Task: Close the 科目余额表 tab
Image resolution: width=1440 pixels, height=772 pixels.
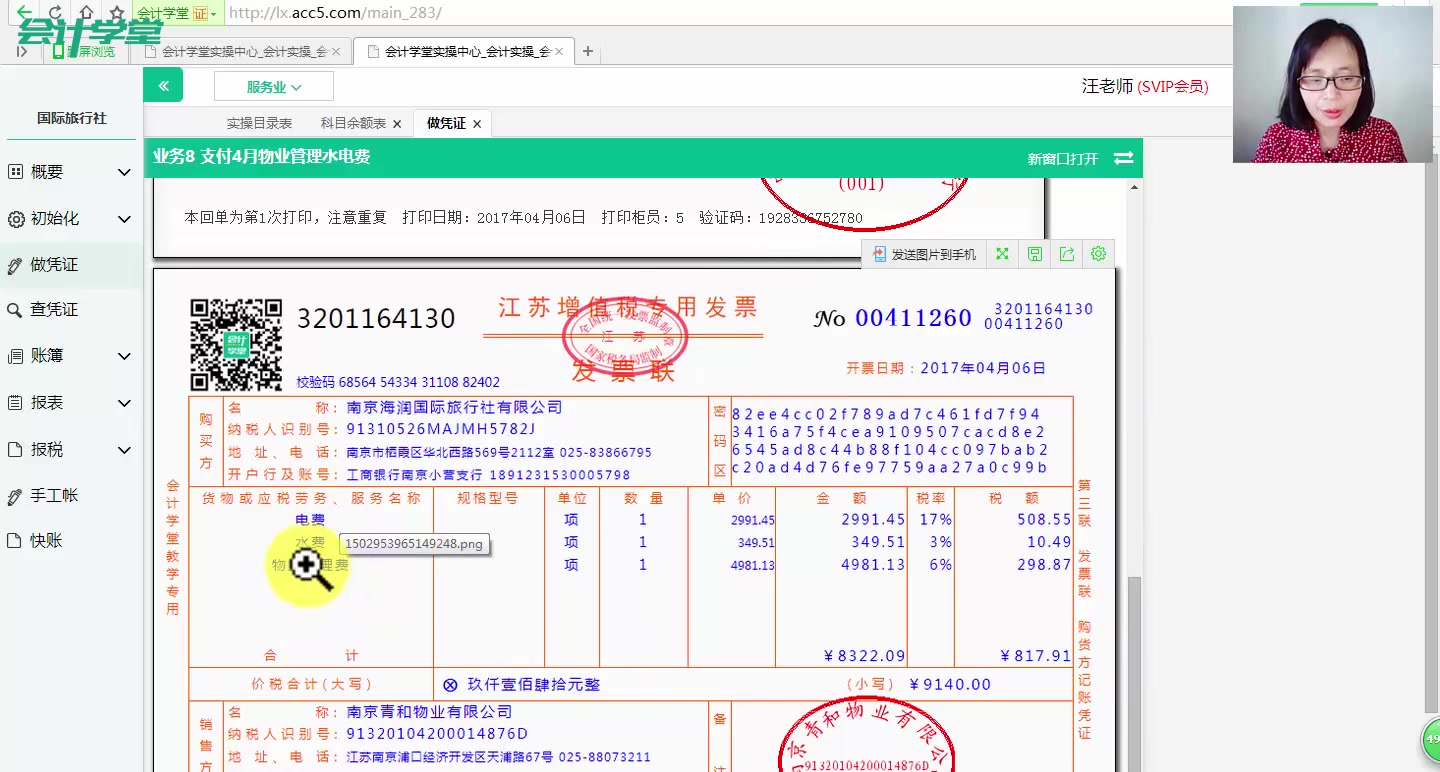Action: click(397, 124)
